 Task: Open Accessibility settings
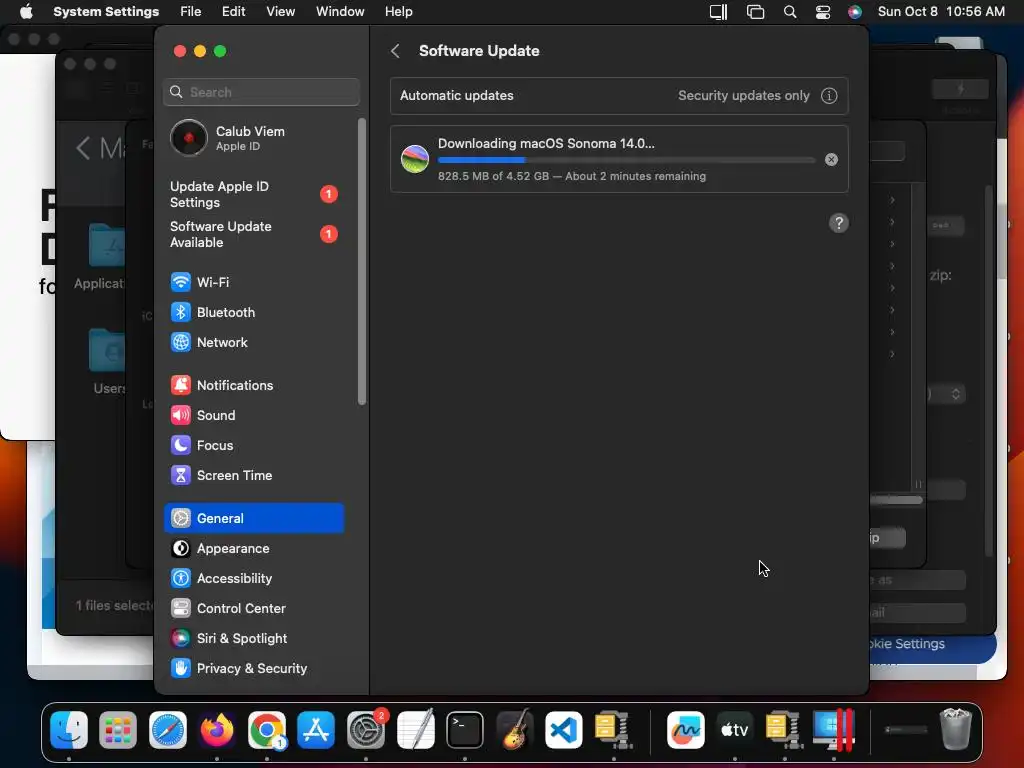point(253,579)
